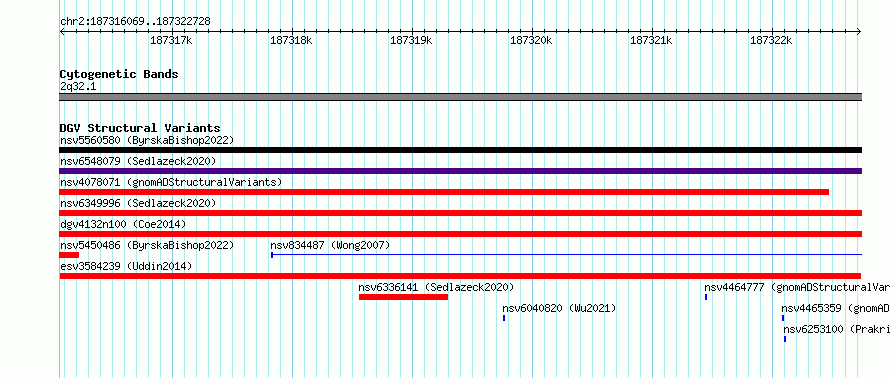This screenshot has height=378, width=890.
Task: Click the nsv6548079 purple variant bar
Action: (460, 171)
